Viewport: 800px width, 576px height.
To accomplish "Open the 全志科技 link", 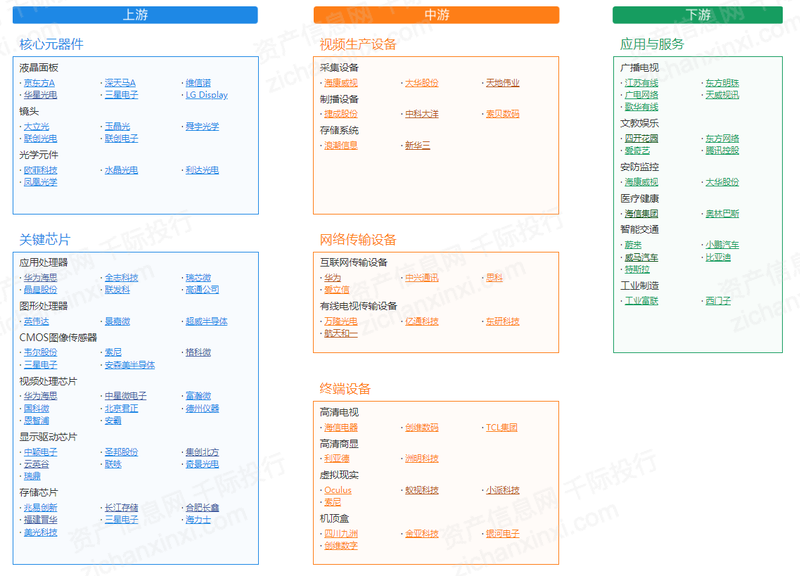I will [x=121, y=278].
